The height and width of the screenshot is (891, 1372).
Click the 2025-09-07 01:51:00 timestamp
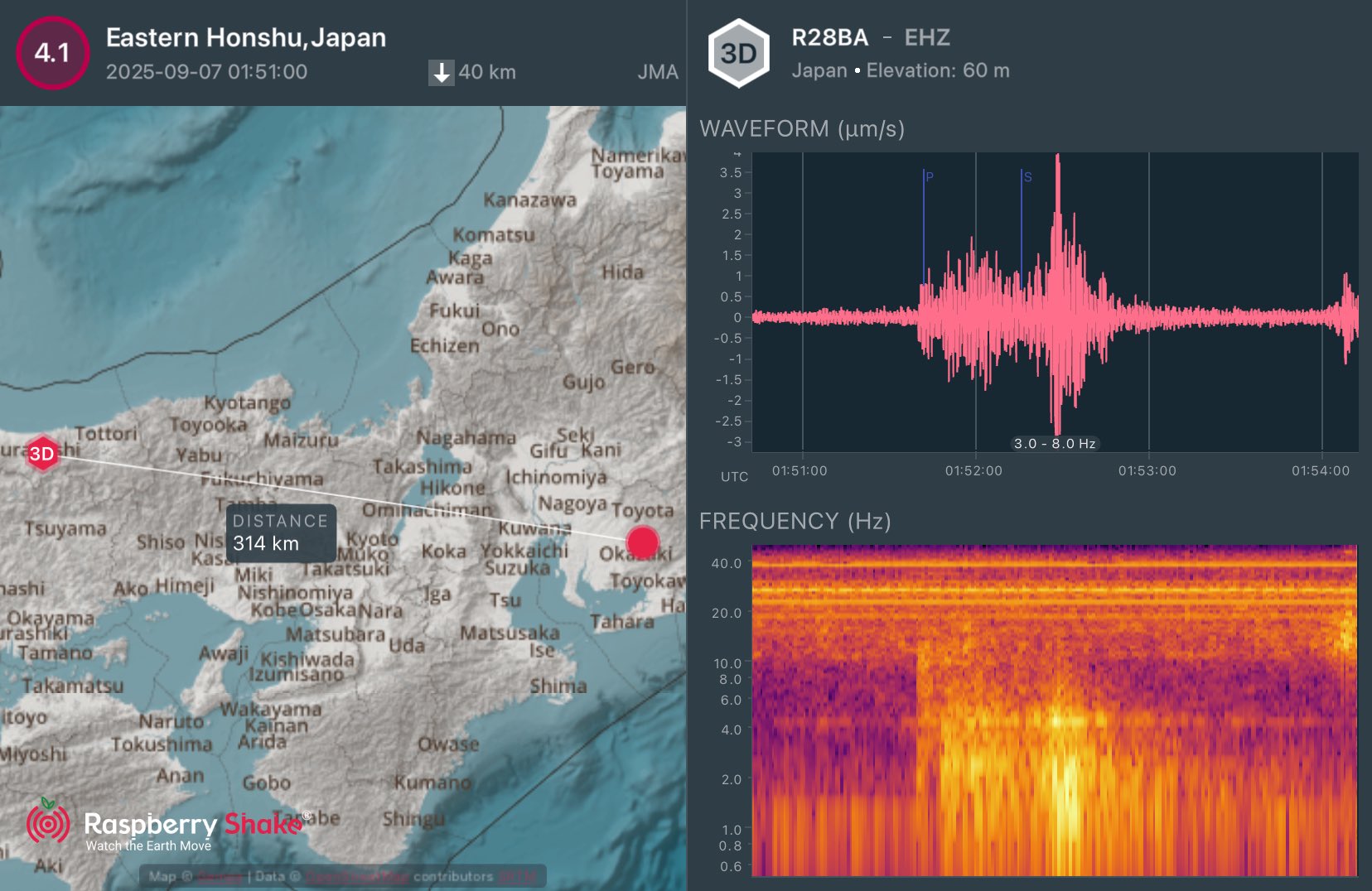pos(206,72)
